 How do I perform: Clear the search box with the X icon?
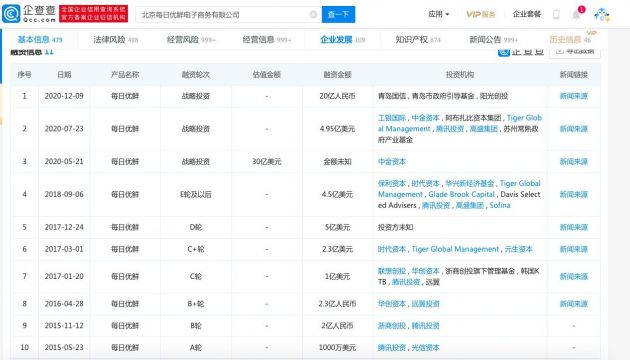coord(313,14)
